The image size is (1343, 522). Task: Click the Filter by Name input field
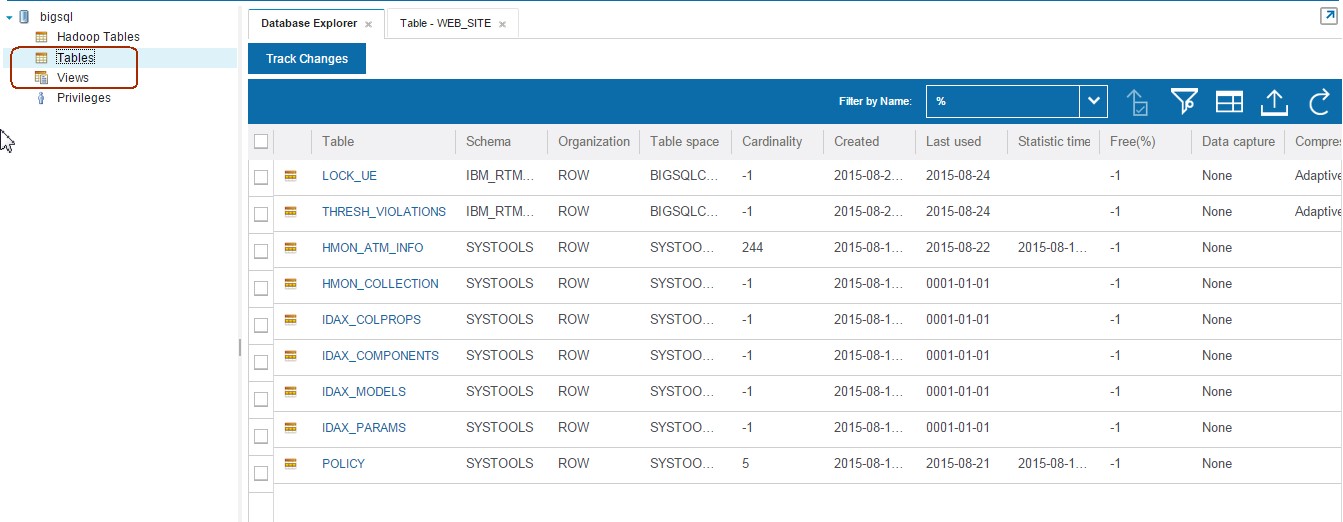point(1003,101)
